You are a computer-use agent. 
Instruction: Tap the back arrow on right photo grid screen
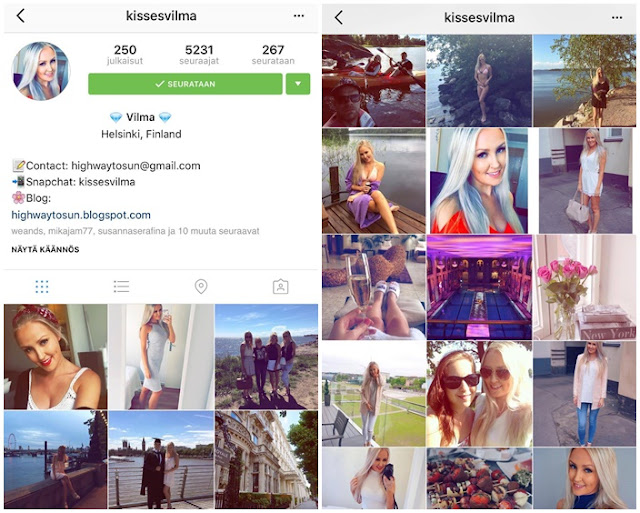339,18
